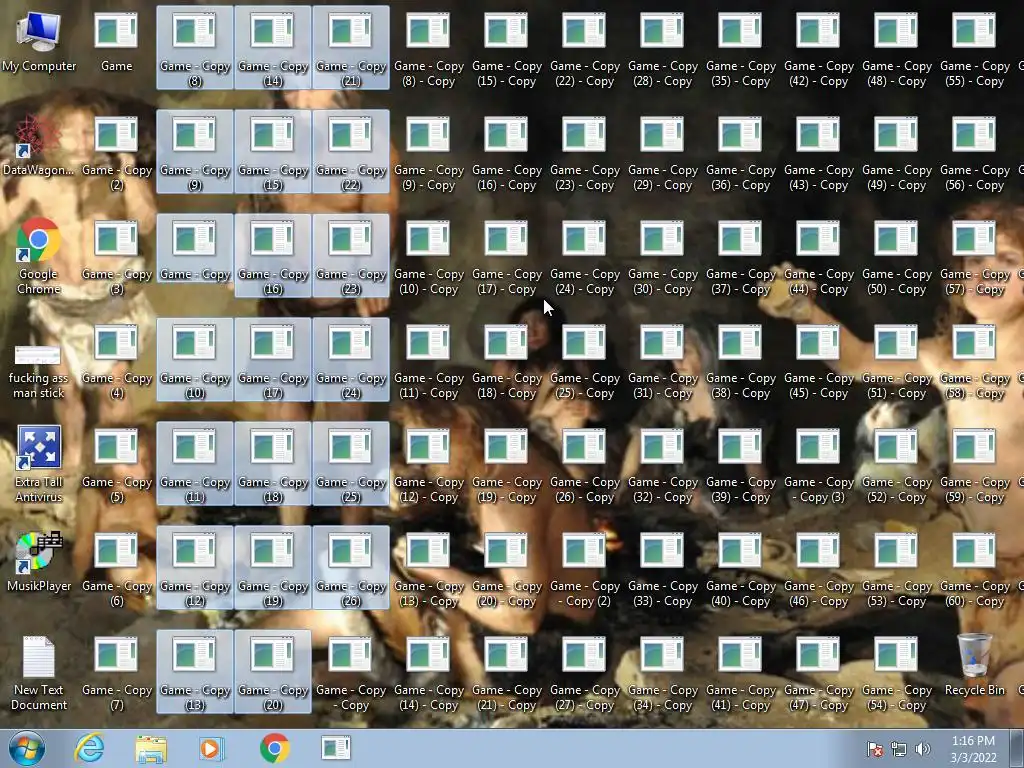Select the highlighted Game - Copy (21) icon

pyautogui.click(x=351, y=48)
